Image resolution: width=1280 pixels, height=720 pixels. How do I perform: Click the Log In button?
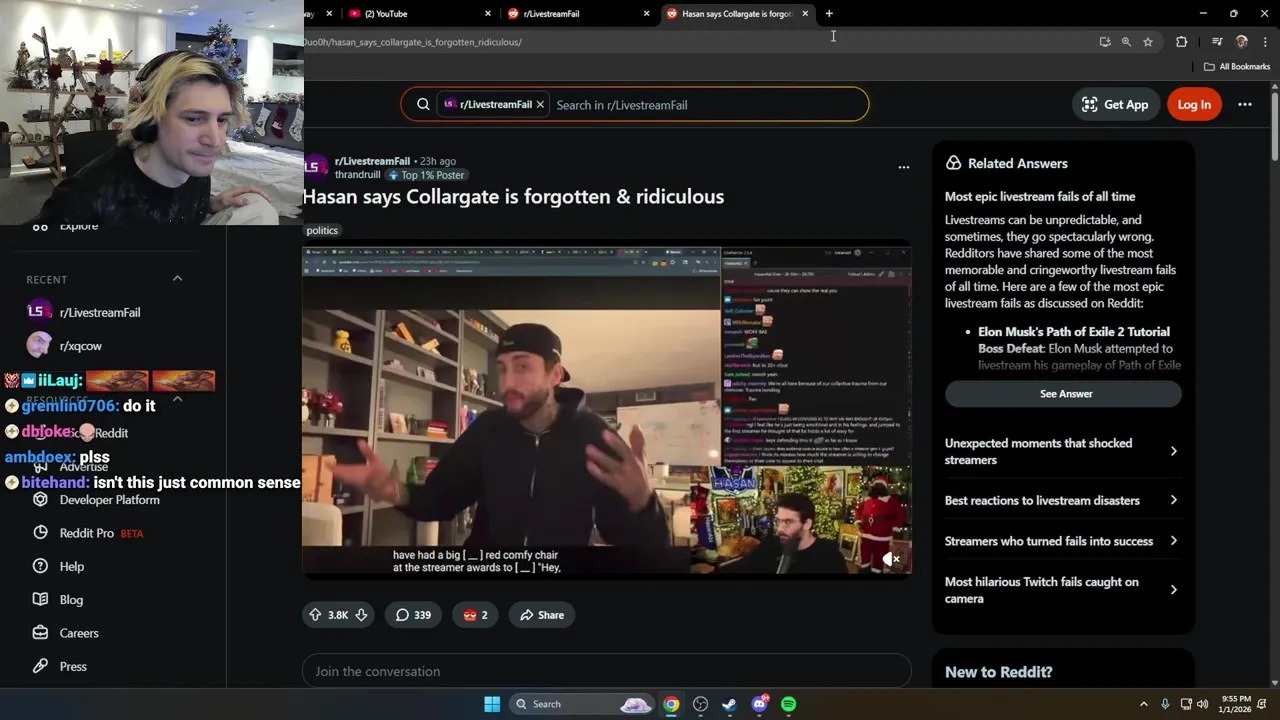[1194, 104]
